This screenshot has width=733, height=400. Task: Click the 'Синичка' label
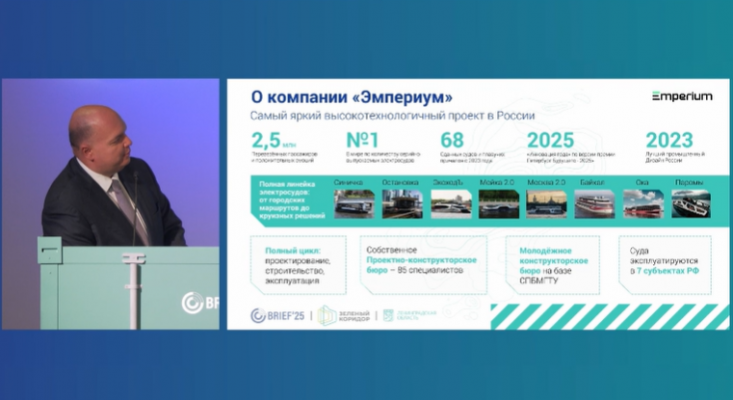coord(348,182)
